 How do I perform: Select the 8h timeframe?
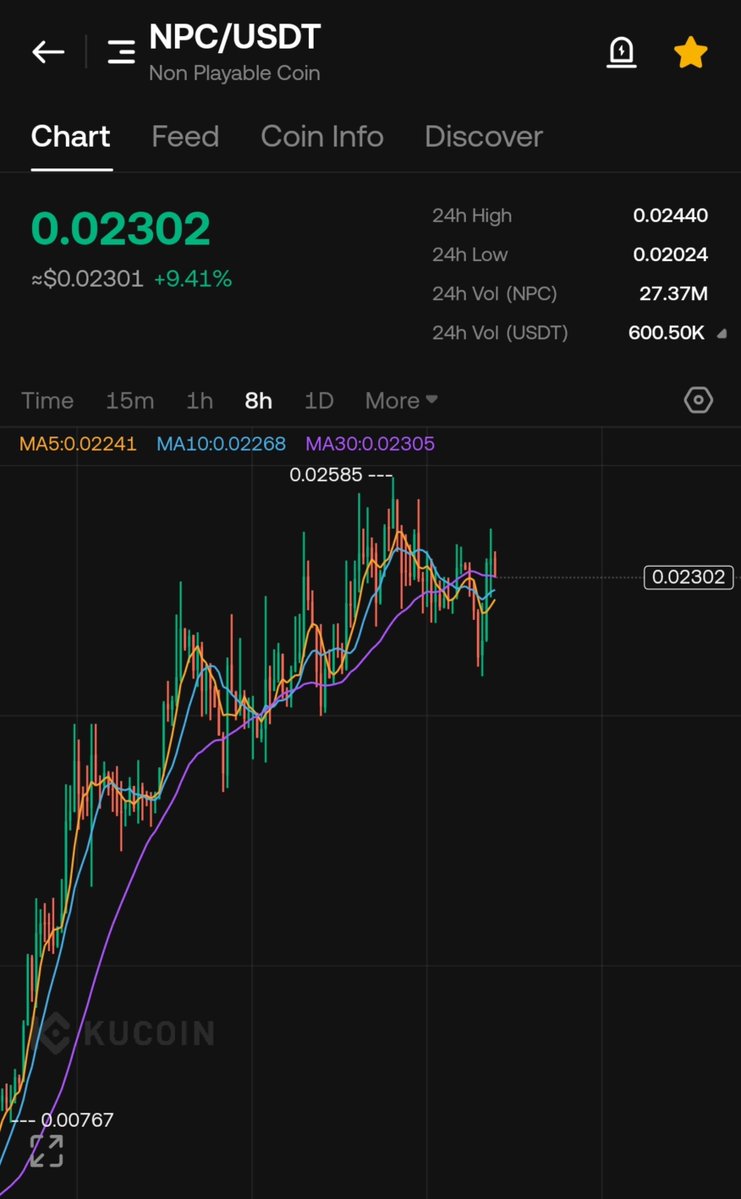coord(258,400)
